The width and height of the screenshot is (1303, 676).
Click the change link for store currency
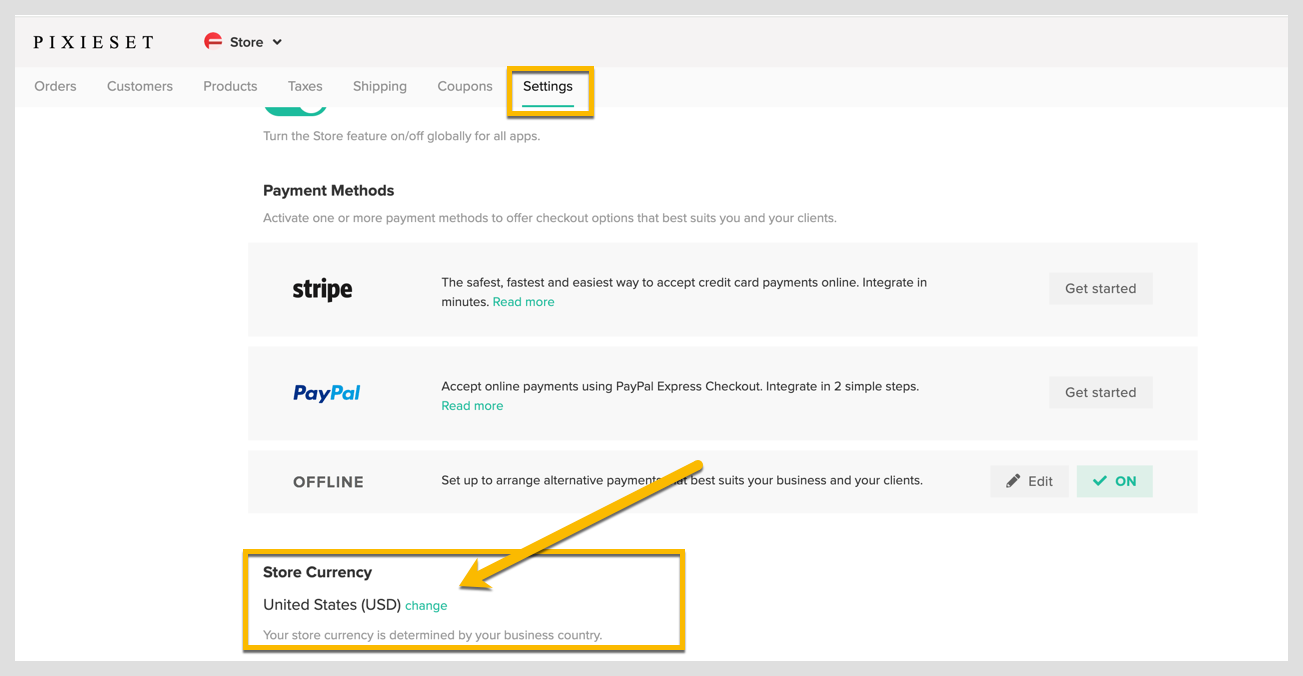426,606
